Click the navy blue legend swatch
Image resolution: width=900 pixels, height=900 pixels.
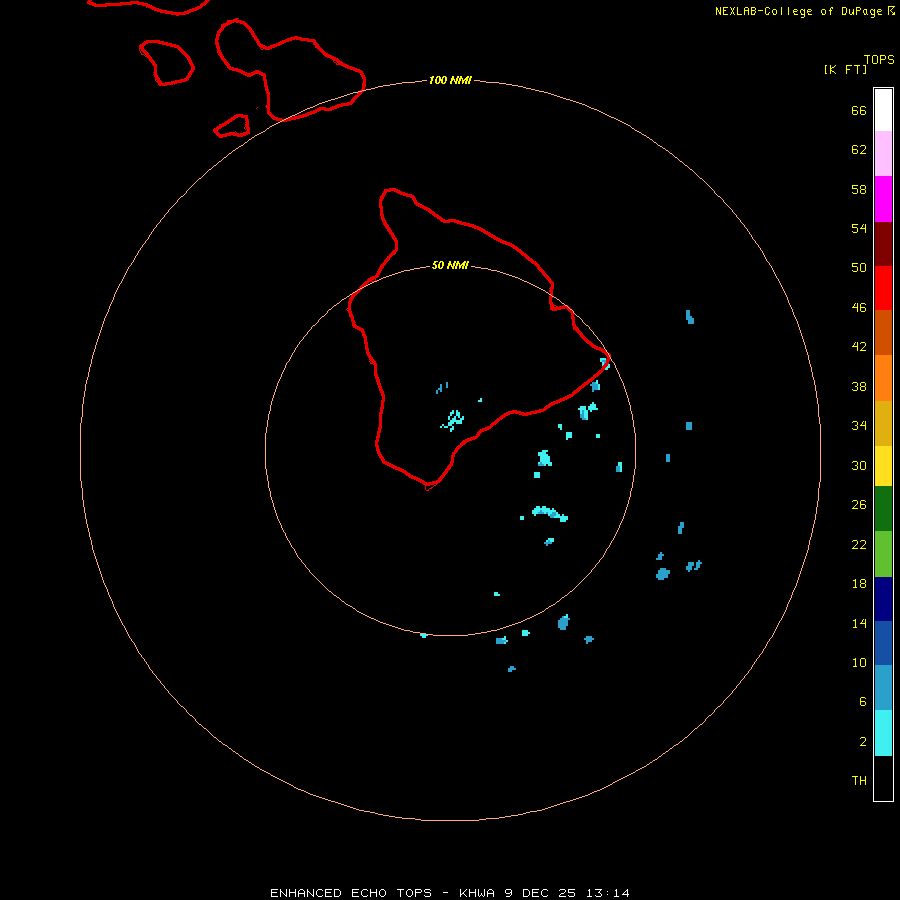click(x=883, y=599)
